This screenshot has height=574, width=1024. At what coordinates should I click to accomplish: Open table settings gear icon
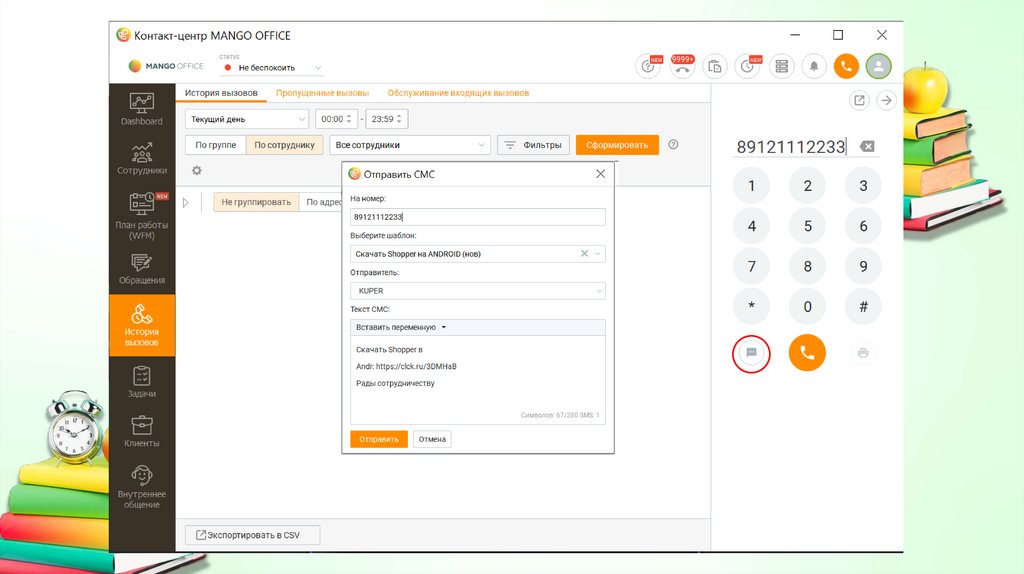tap(197, 170)
